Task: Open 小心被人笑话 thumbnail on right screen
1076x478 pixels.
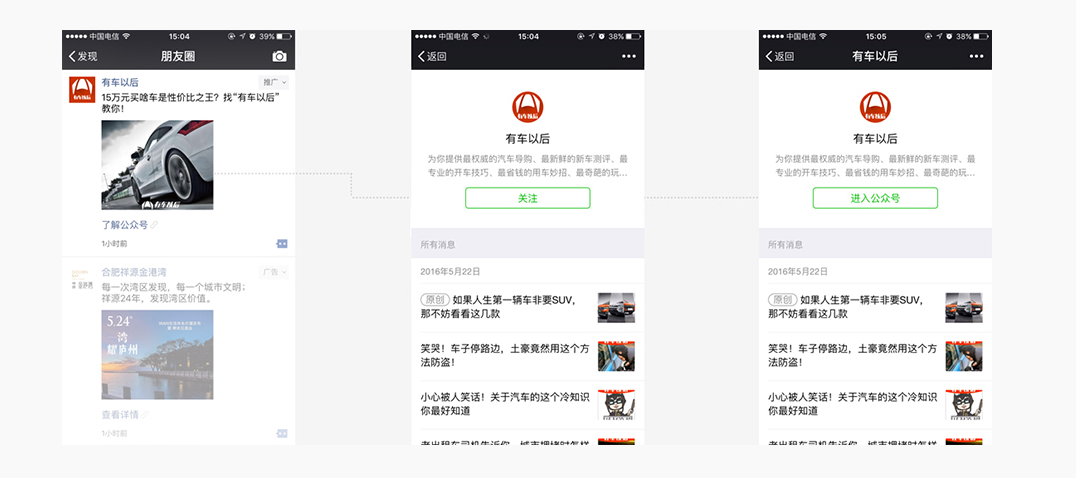Action: [964, 405]
